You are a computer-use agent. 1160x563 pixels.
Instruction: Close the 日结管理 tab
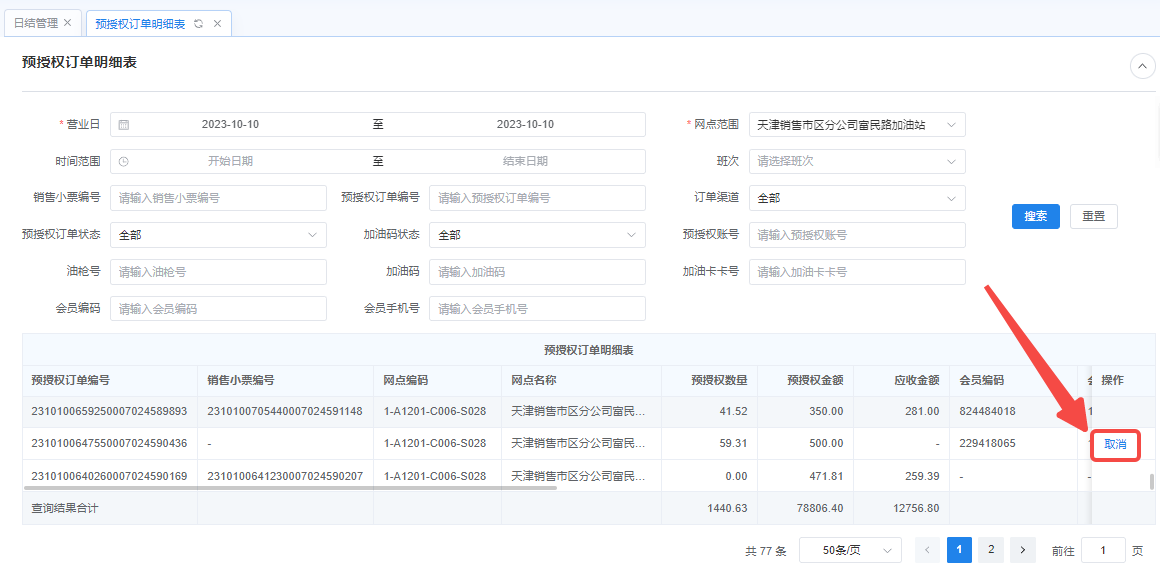[x=67, y=23]
